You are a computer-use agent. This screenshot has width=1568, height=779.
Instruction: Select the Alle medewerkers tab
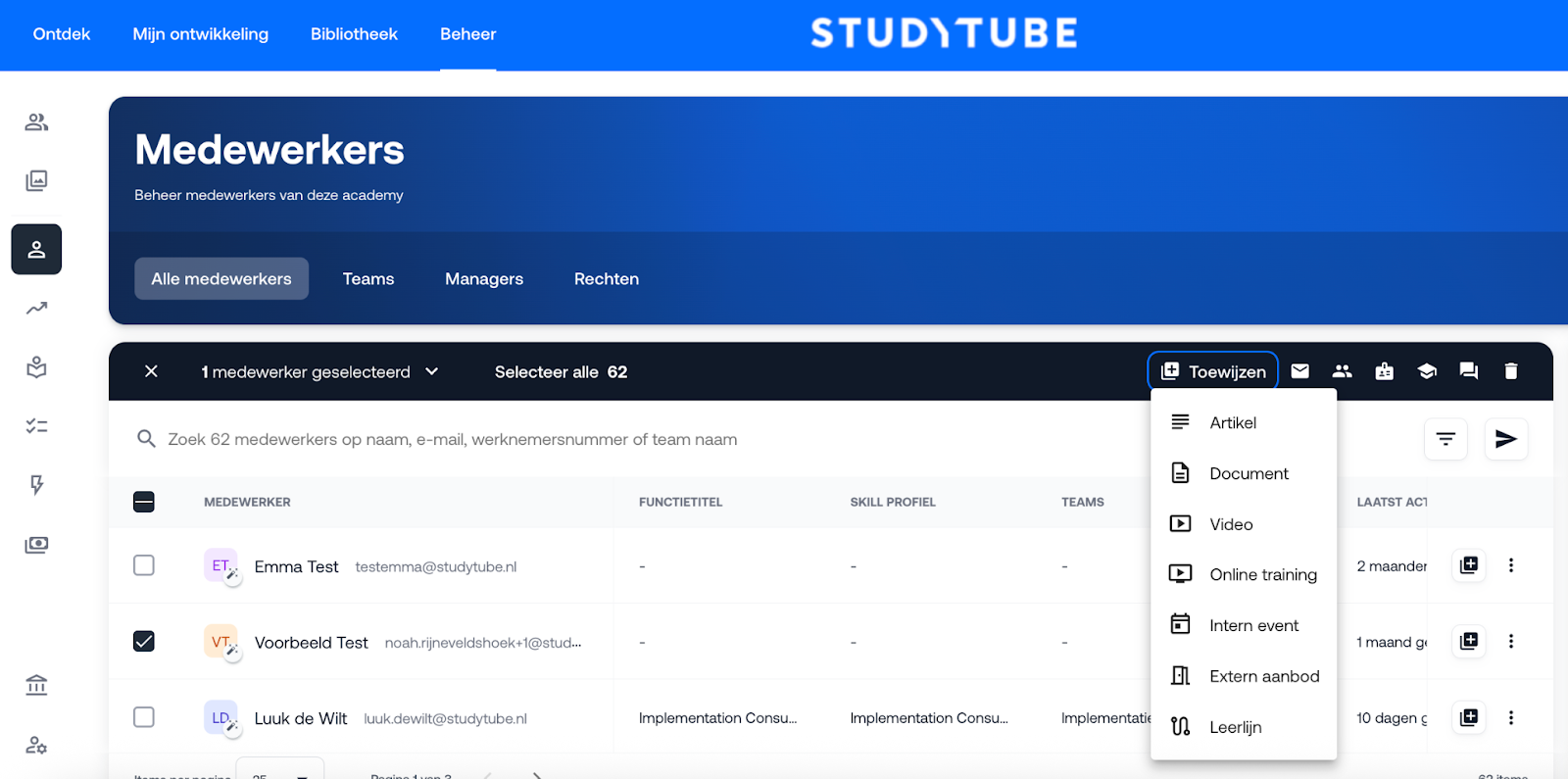[221, 278]
